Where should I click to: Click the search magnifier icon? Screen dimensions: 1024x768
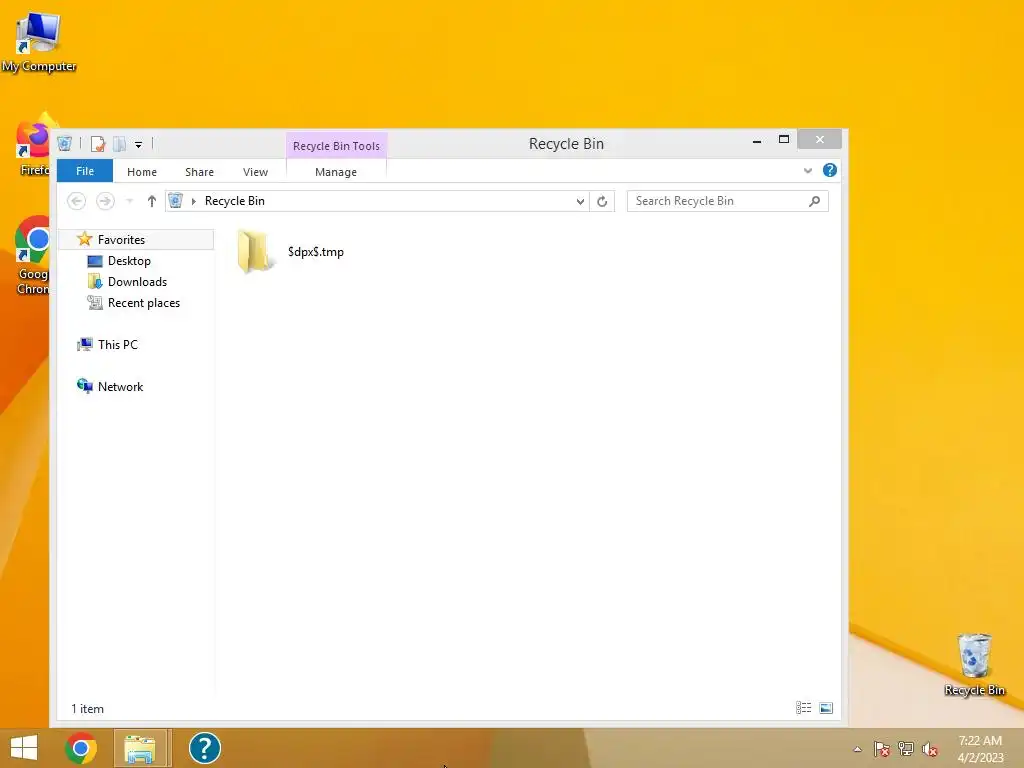pyautogui.click(x=814, y=201)
